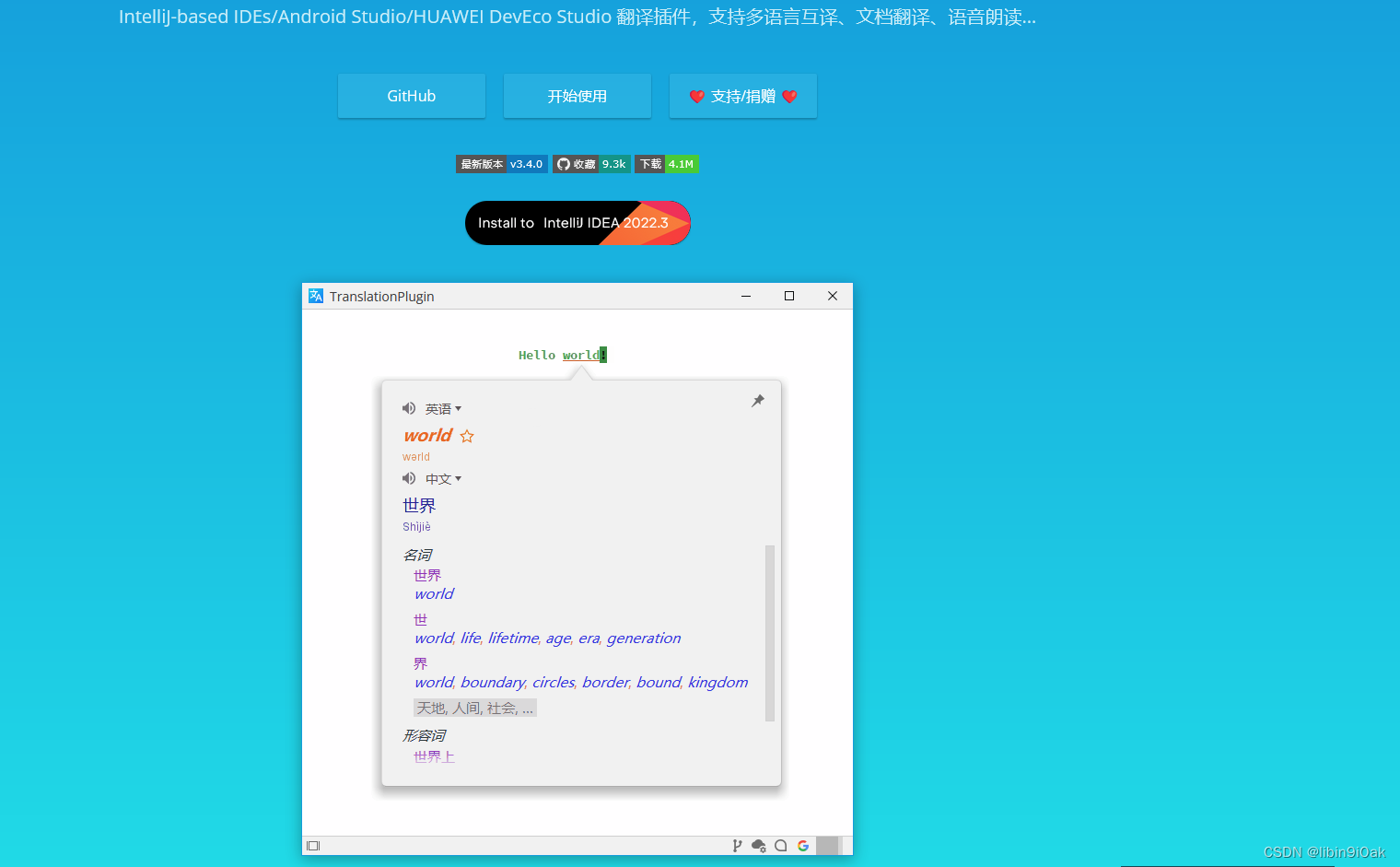Image resolution: width=1400 pixels, height=867 pixels.
Task: Click the 开始使用 button
Action: (x=577, y=96)
